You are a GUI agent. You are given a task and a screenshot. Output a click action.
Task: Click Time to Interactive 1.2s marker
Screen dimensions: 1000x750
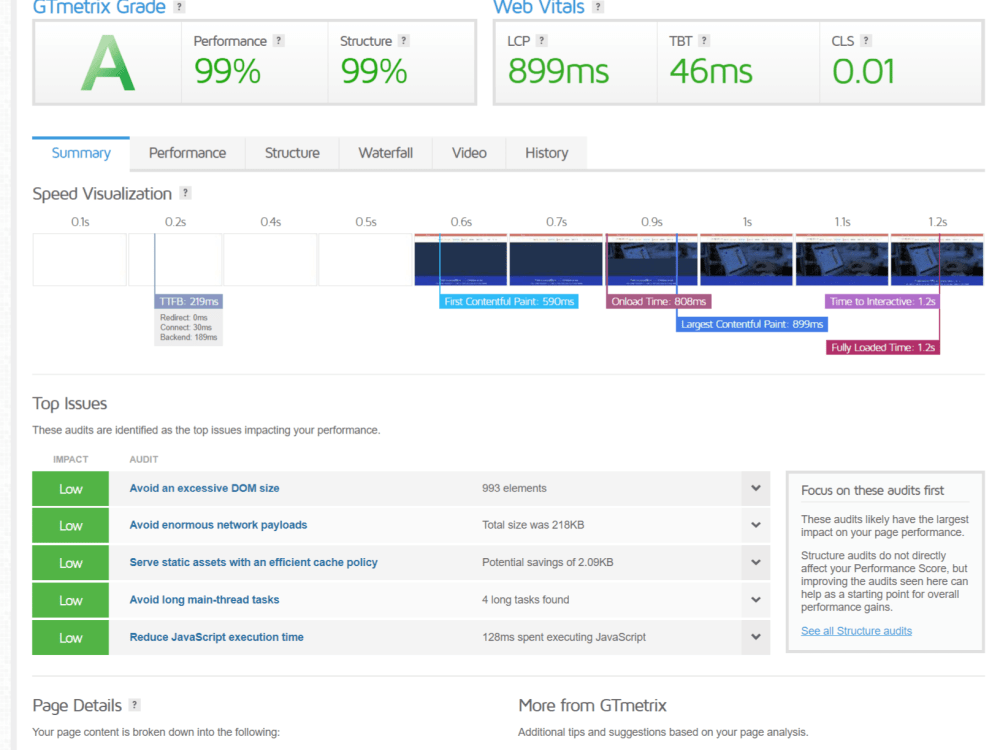883,302
